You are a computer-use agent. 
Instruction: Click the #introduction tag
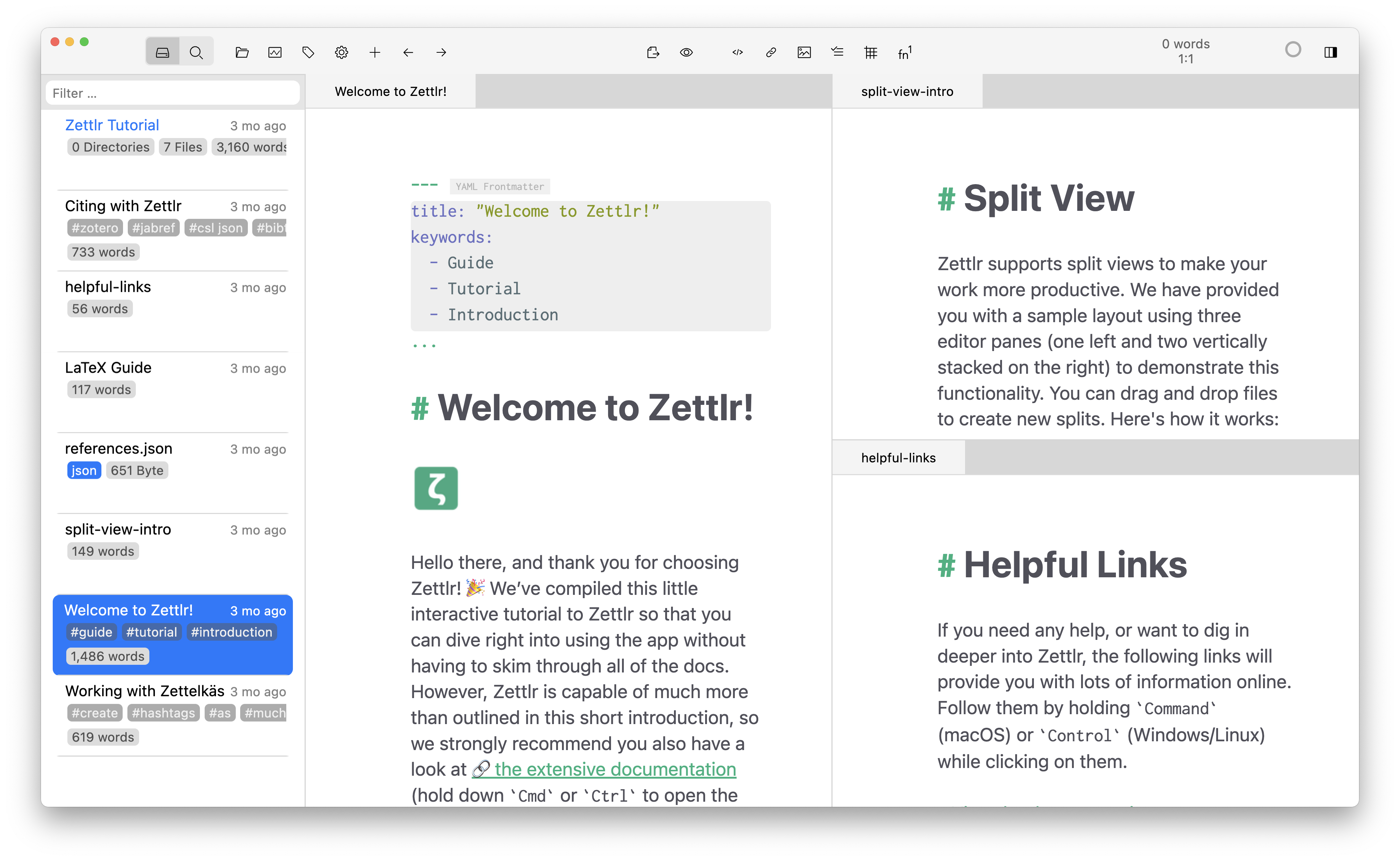pos(231,632)
